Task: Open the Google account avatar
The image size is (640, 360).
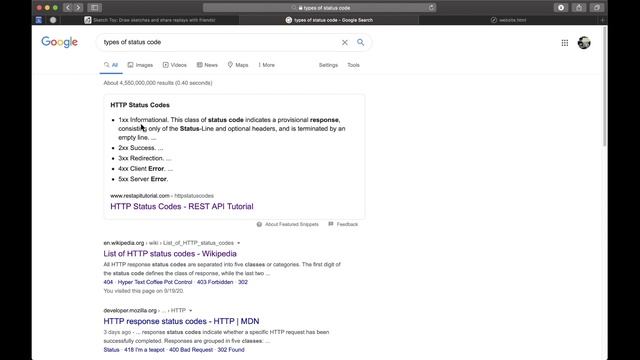Action: tap(584, 42)
